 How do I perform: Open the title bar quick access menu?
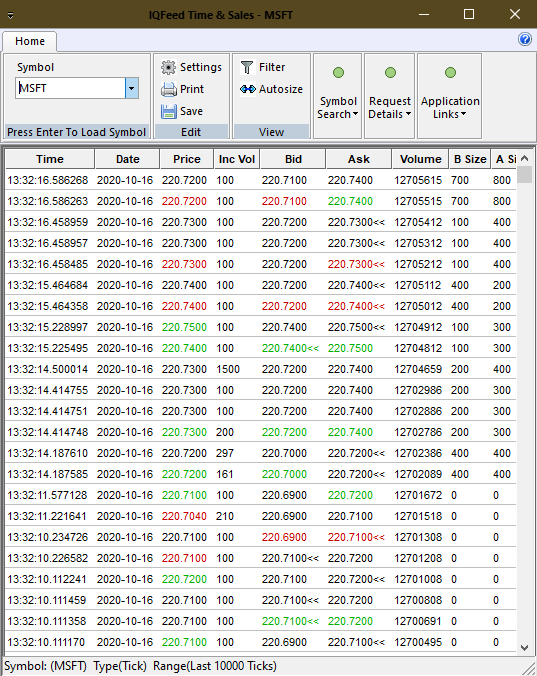(x=10, y=15)
